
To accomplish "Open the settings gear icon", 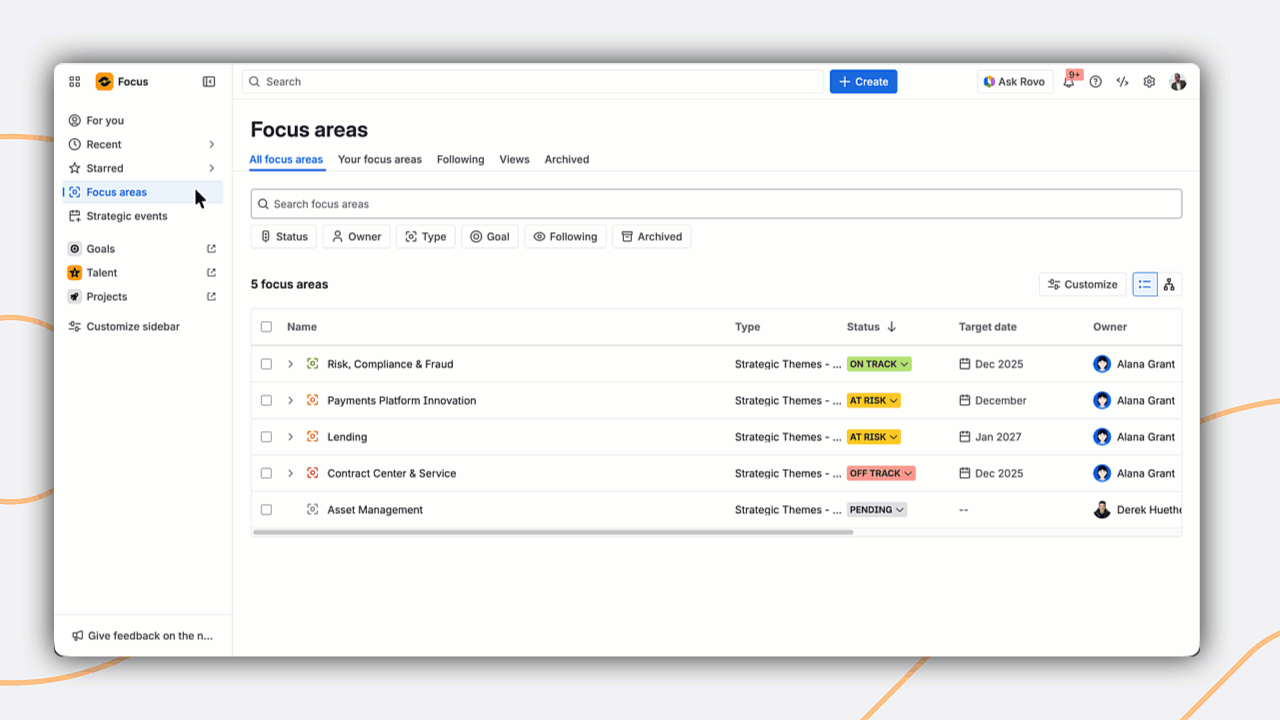I will click(x=1149, y=82).
